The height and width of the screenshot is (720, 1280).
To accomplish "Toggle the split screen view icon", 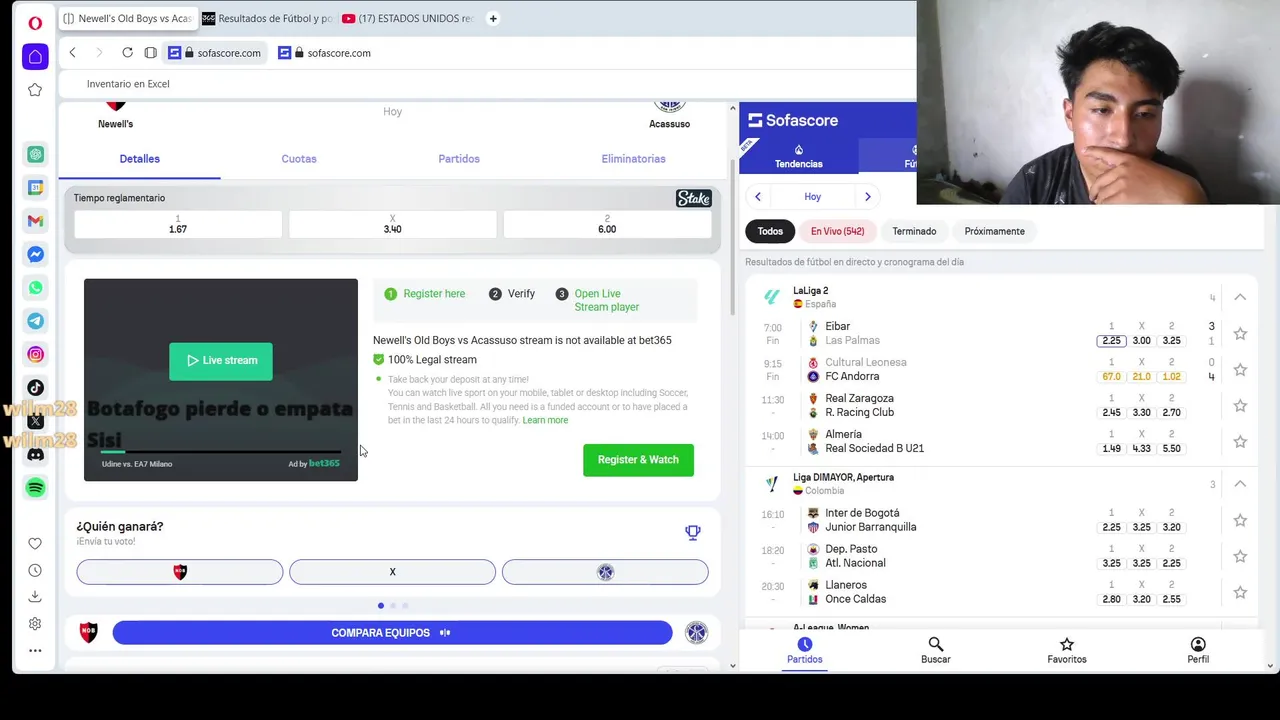I will pyautogui.click(x=150, y=53).
